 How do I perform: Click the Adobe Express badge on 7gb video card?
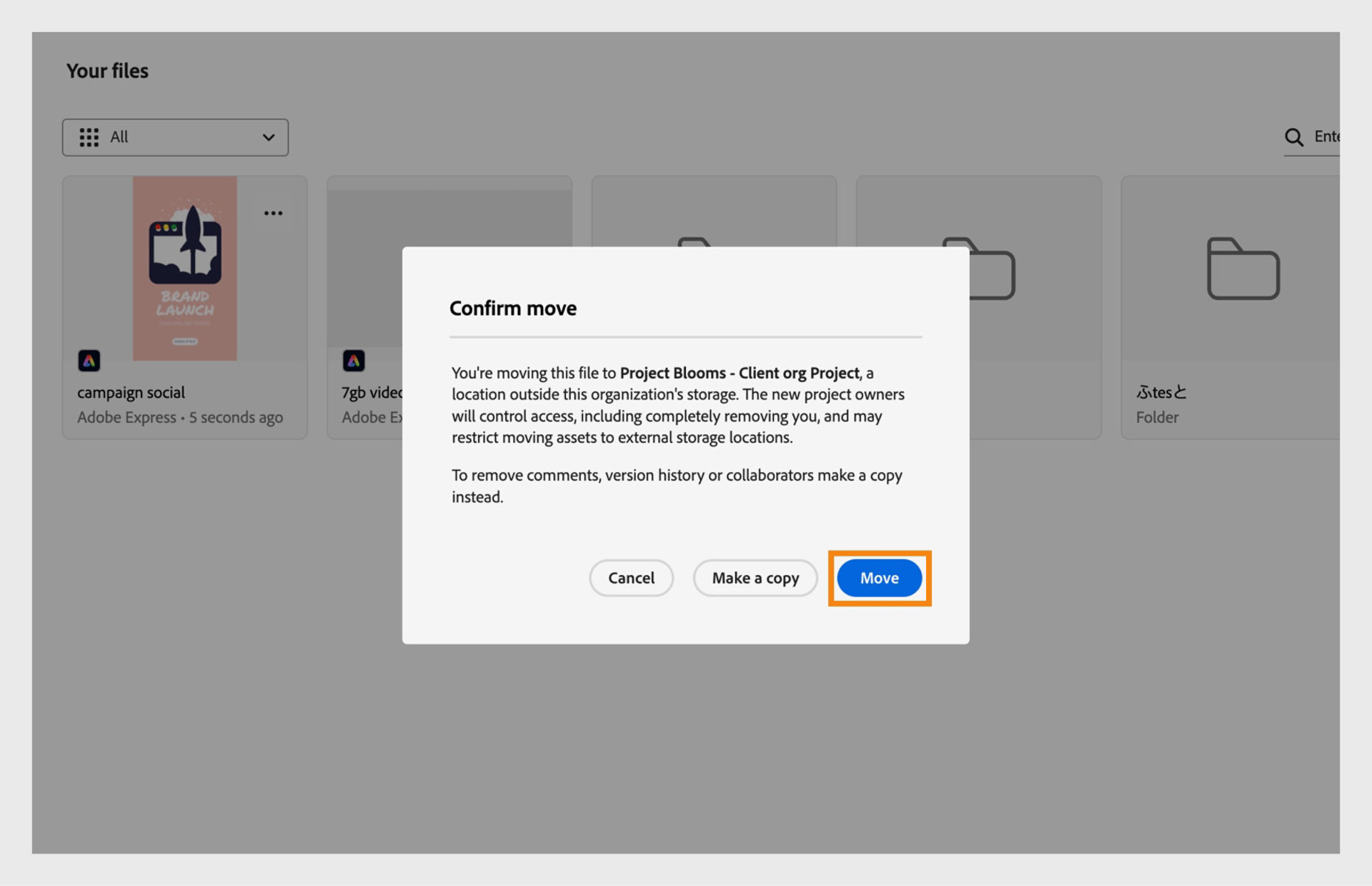pos(354,361)
